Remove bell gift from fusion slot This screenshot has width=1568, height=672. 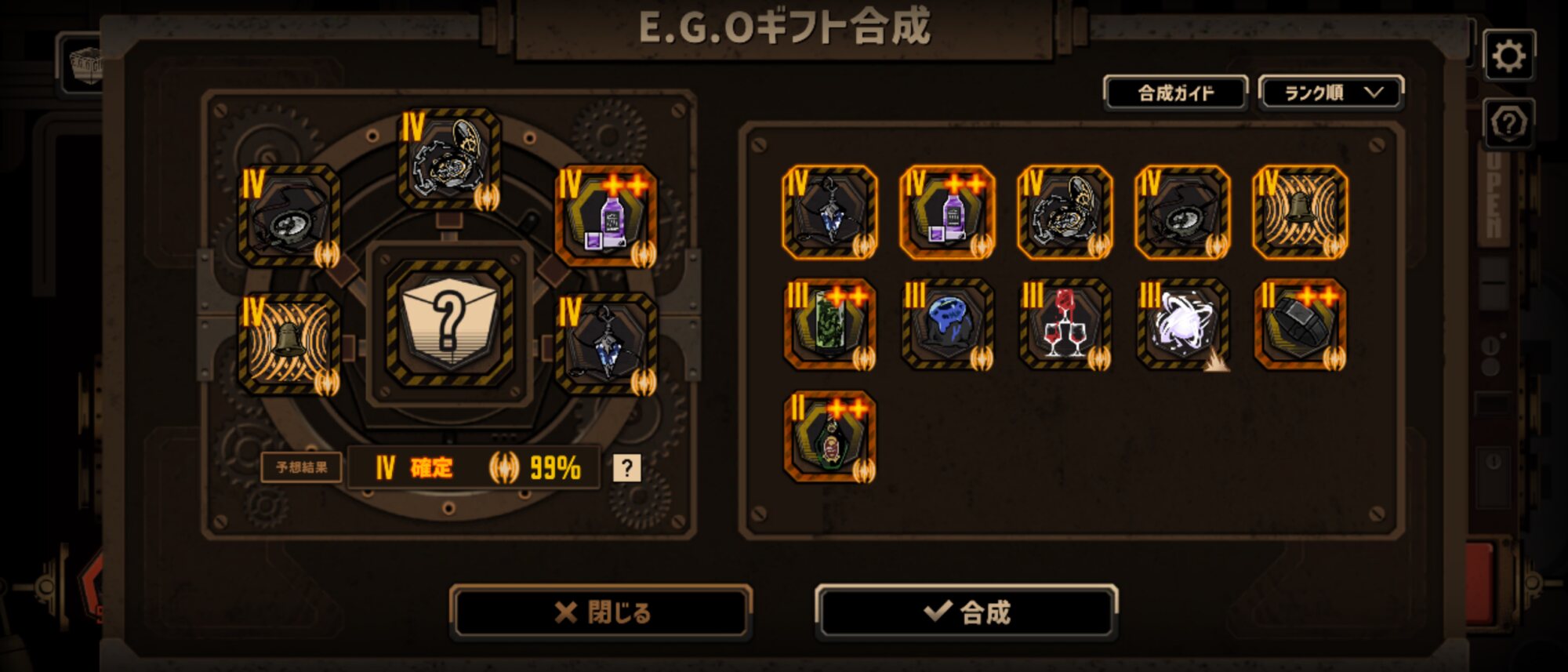tap(289, 344)
